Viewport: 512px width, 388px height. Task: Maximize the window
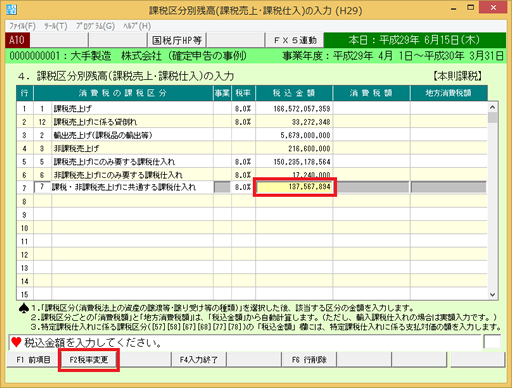click(x=470, y=8)
